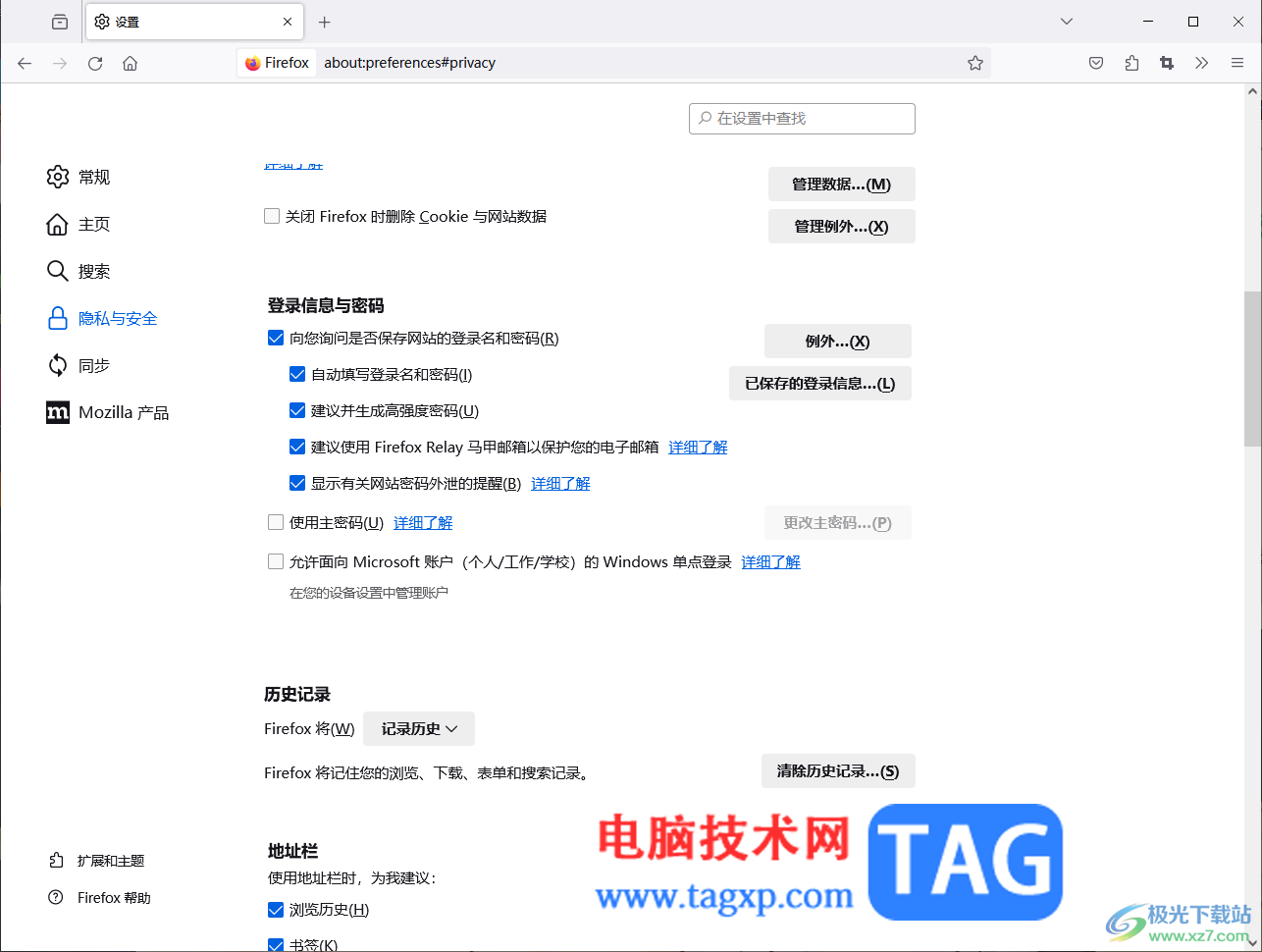Open the Firefox home page
The height and width of the screenshot is (952, 1262).
pos(130,63)
